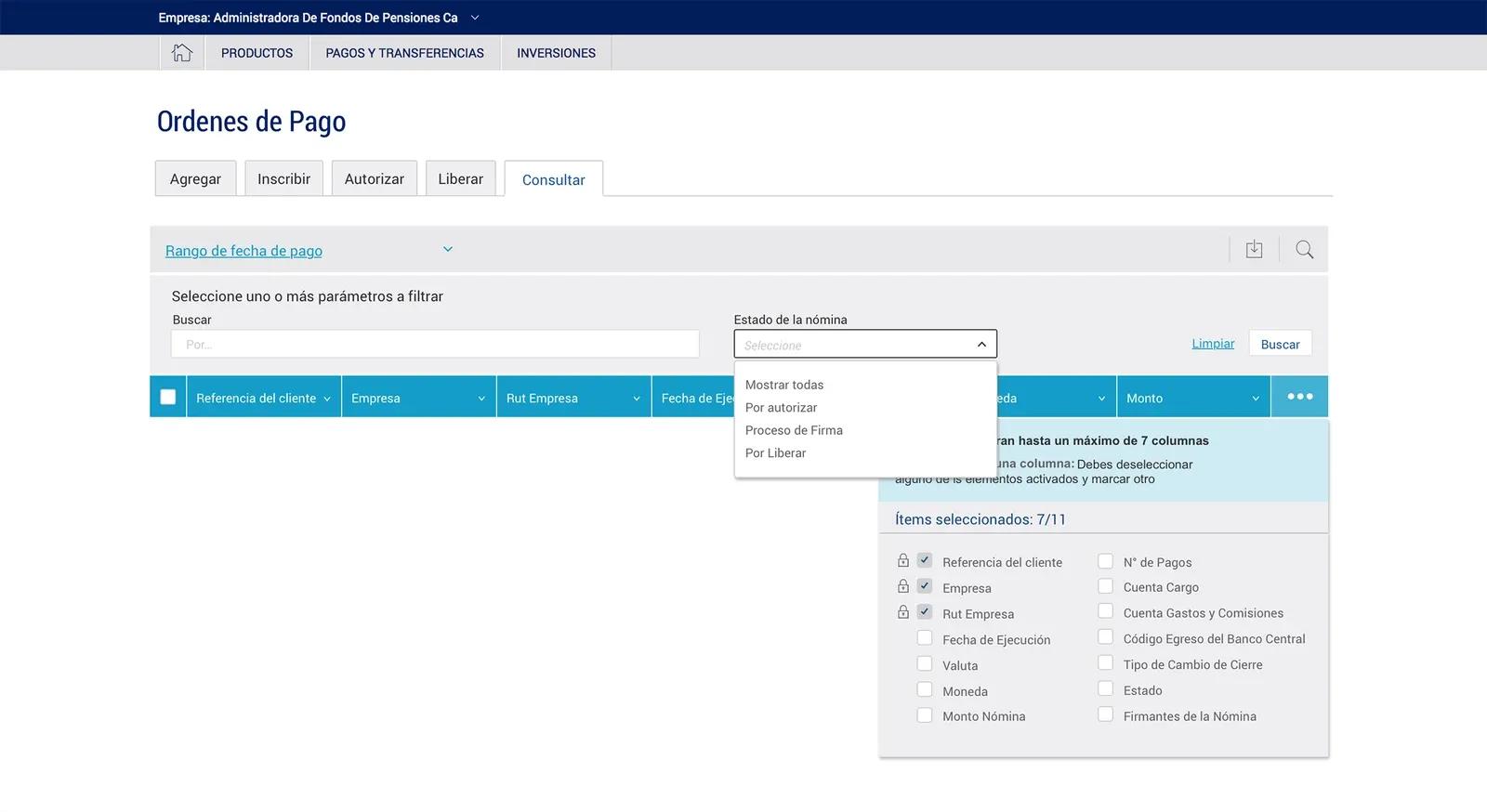Click the Ordenes de Pago heading
Viewport: 1487px width, 812px height.
pos(251,122)
